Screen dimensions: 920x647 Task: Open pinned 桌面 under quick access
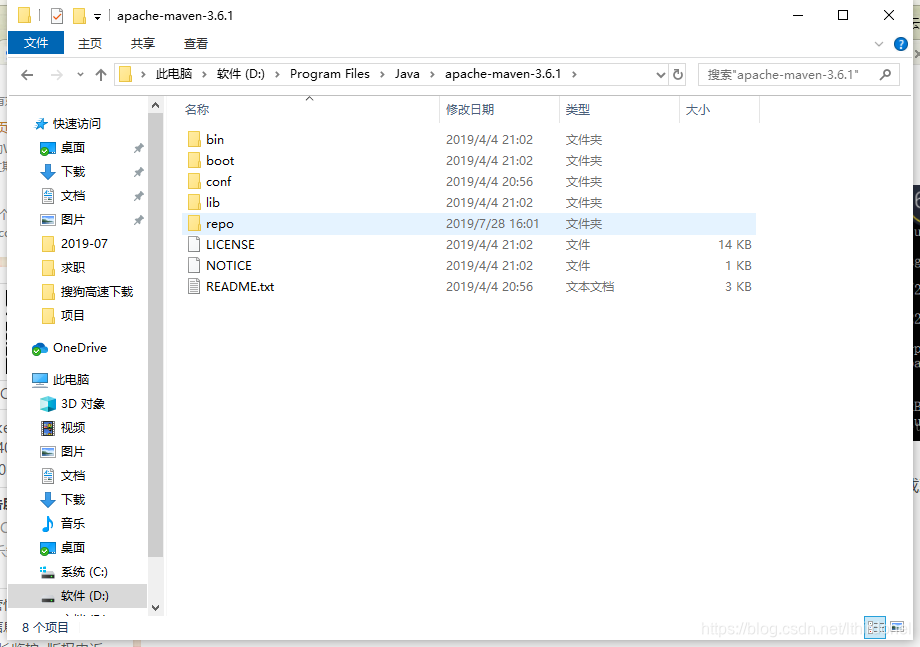click(73, 148)
